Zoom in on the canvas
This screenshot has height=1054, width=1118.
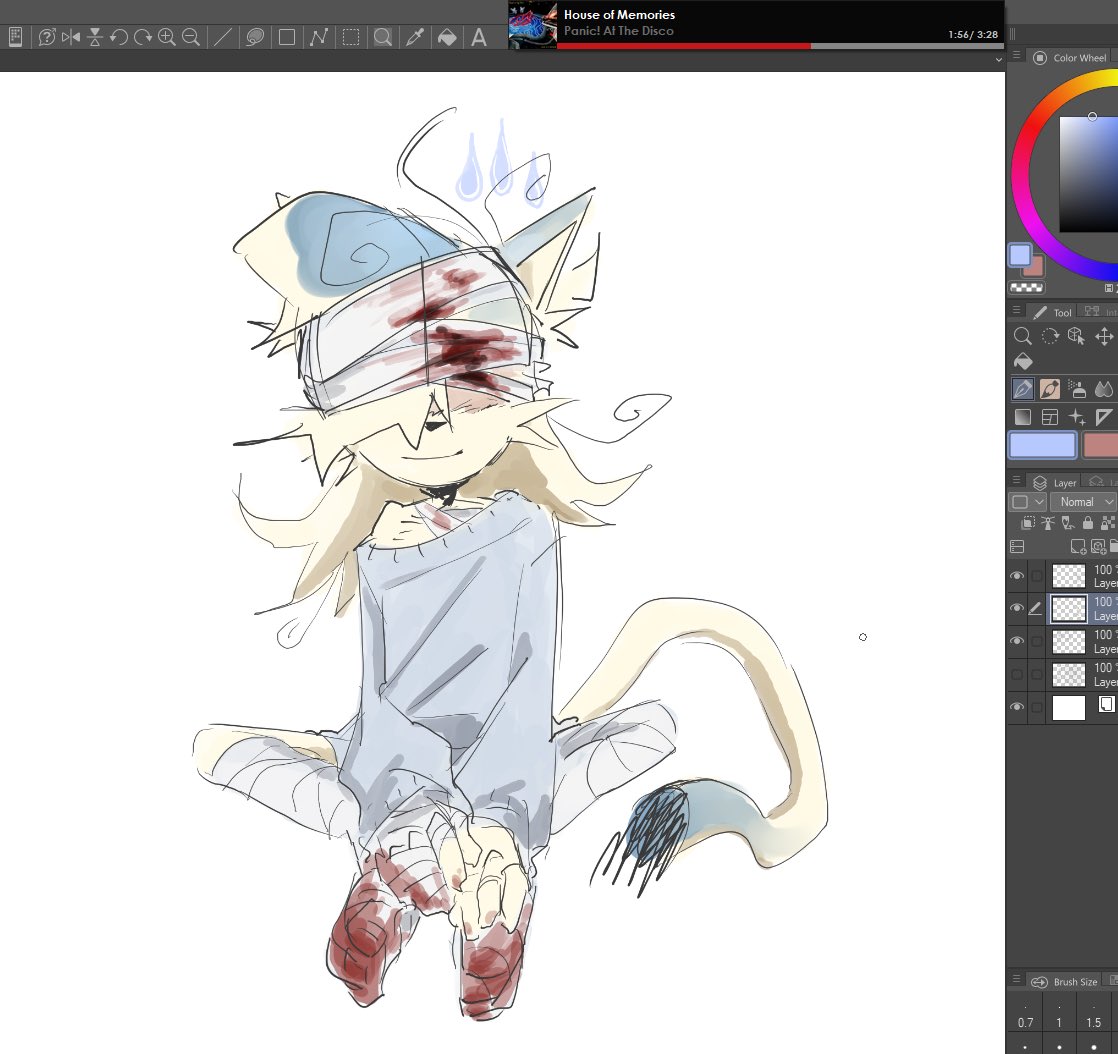point(167,37)
